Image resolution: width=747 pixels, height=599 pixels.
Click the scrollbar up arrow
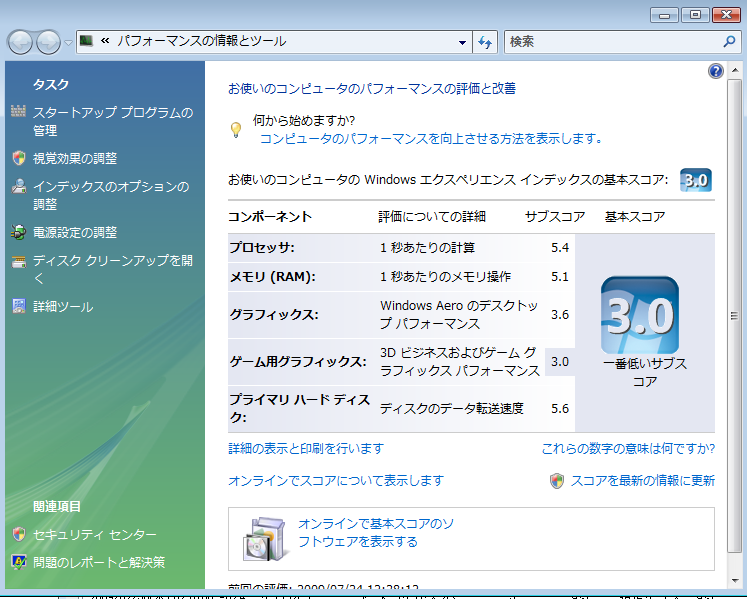click(734, 71)
